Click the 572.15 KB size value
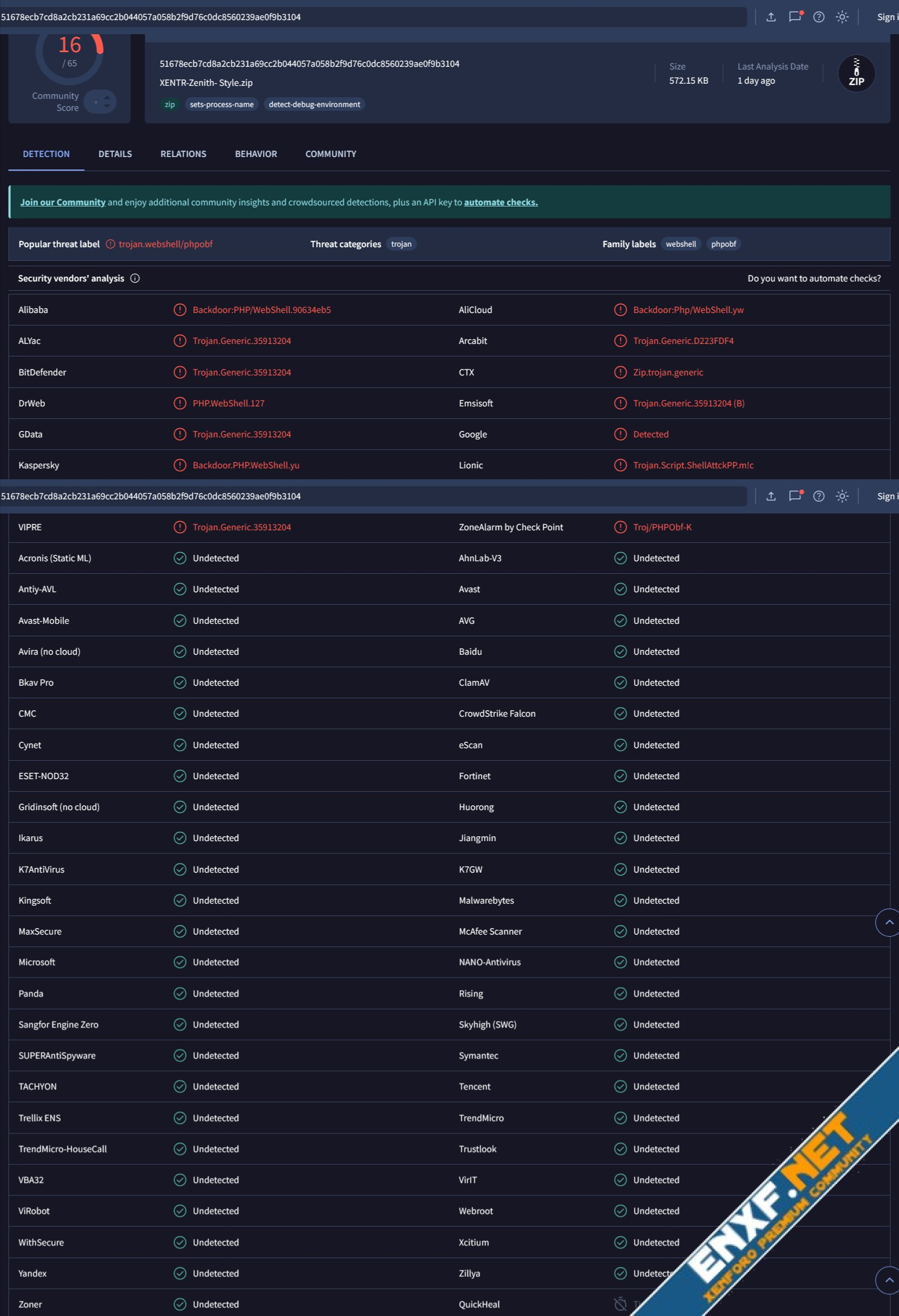The height and width of the screenshot is (1316, 899). (688, 80)
